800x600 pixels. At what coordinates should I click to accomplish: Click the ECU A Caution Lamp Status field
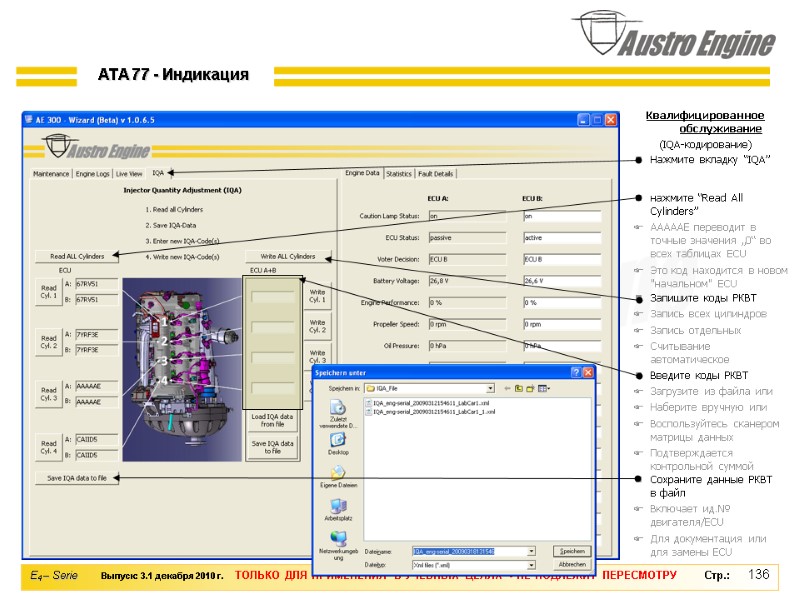467,216
